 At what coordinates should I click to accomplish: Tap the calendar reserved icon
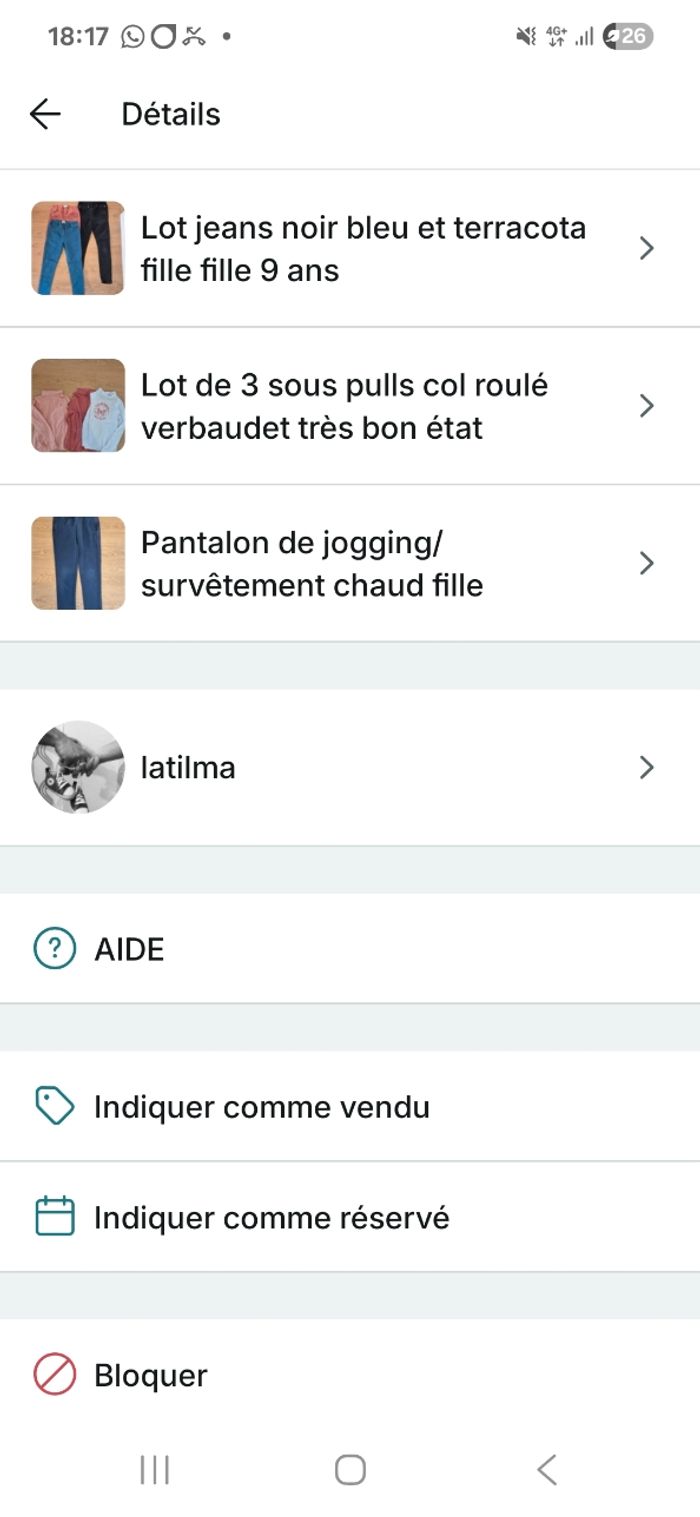[x=54, y=1217]
